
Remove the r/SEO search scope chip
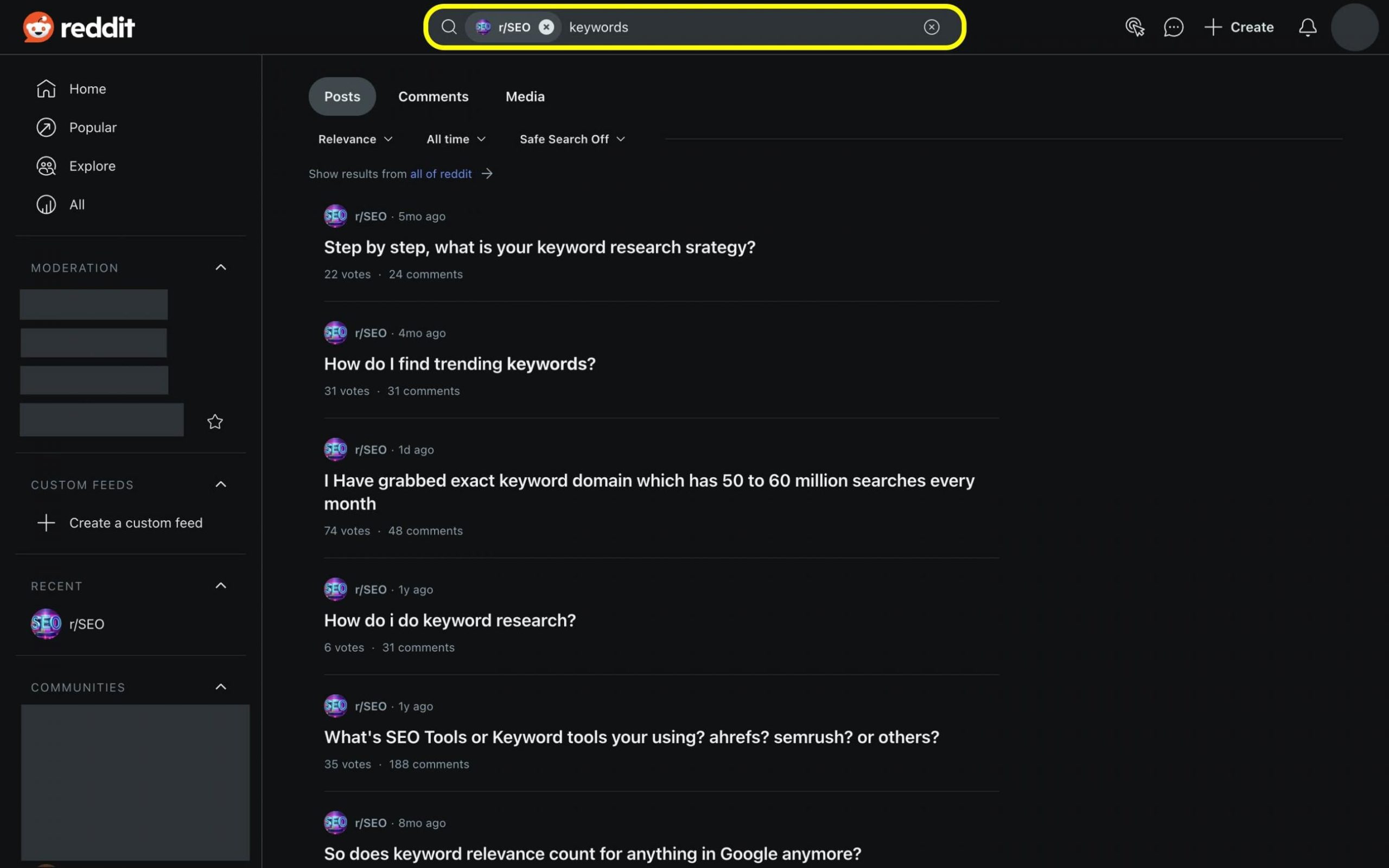tap(546, 27)
